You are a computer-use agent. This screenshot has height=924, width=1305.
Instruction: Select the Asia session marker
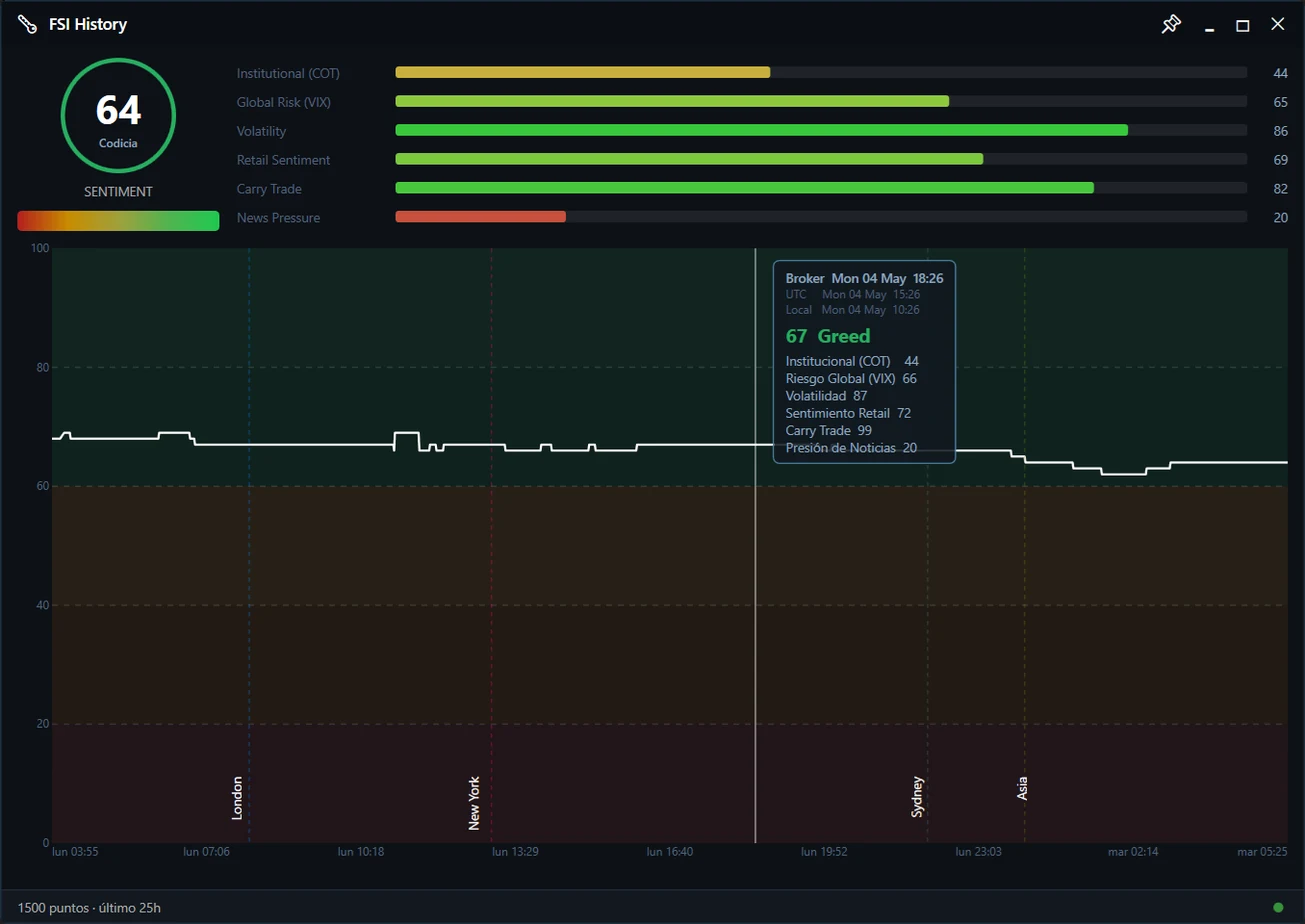coord(1022,788)
